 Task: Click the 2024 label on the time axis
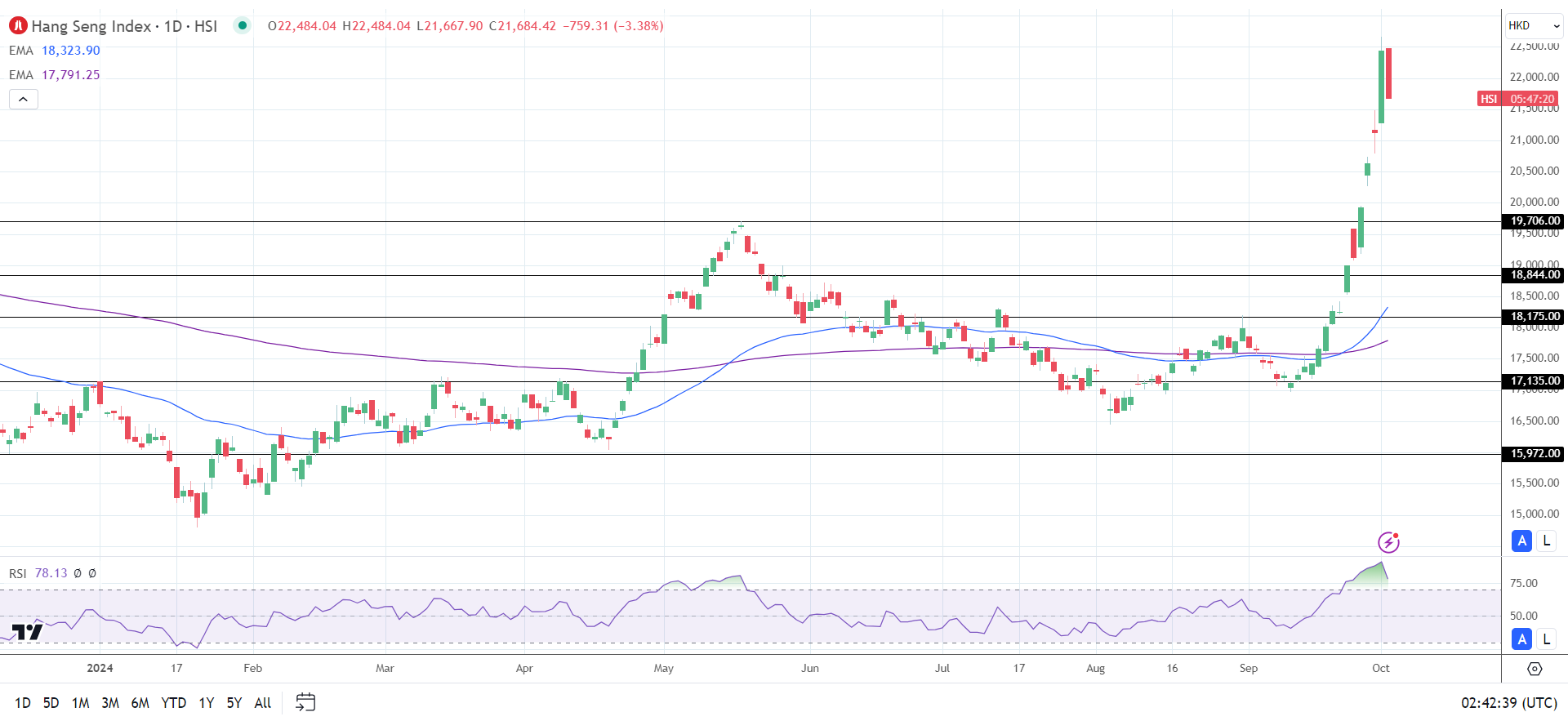(x=100, y=668)
